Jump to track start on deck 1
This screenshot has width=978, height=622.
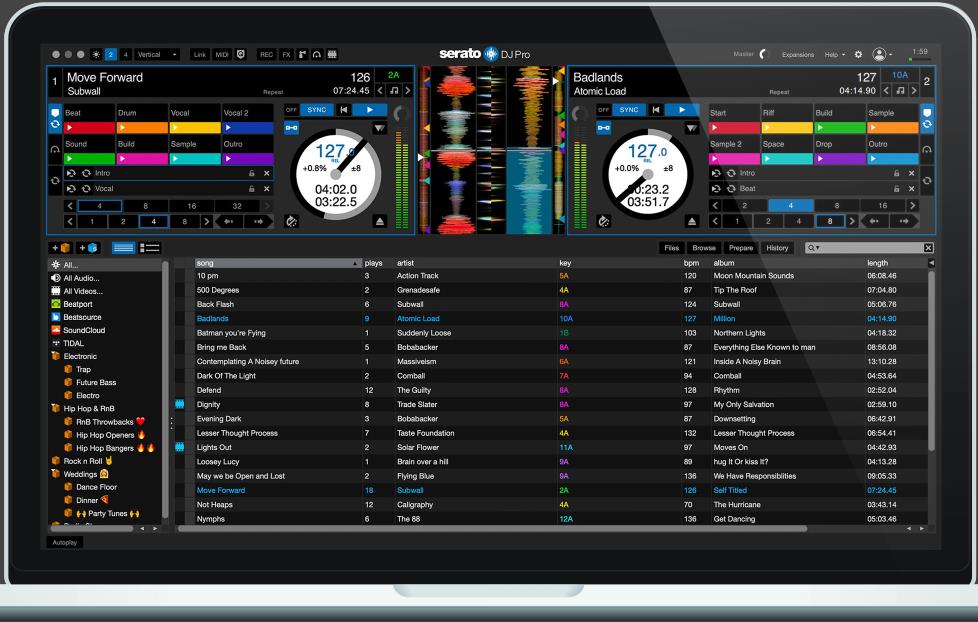343,110
